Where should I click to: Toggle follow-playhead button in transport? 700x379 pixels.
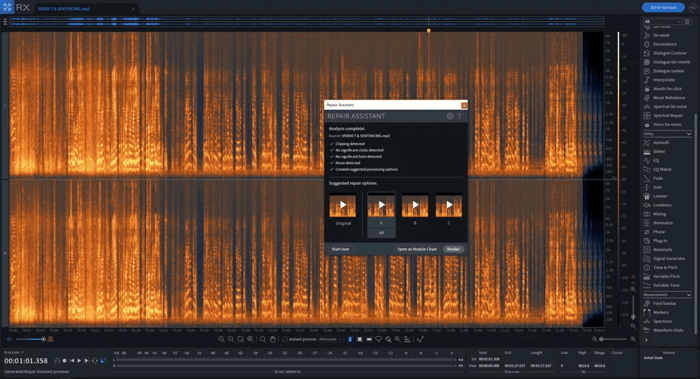(103, 361)
